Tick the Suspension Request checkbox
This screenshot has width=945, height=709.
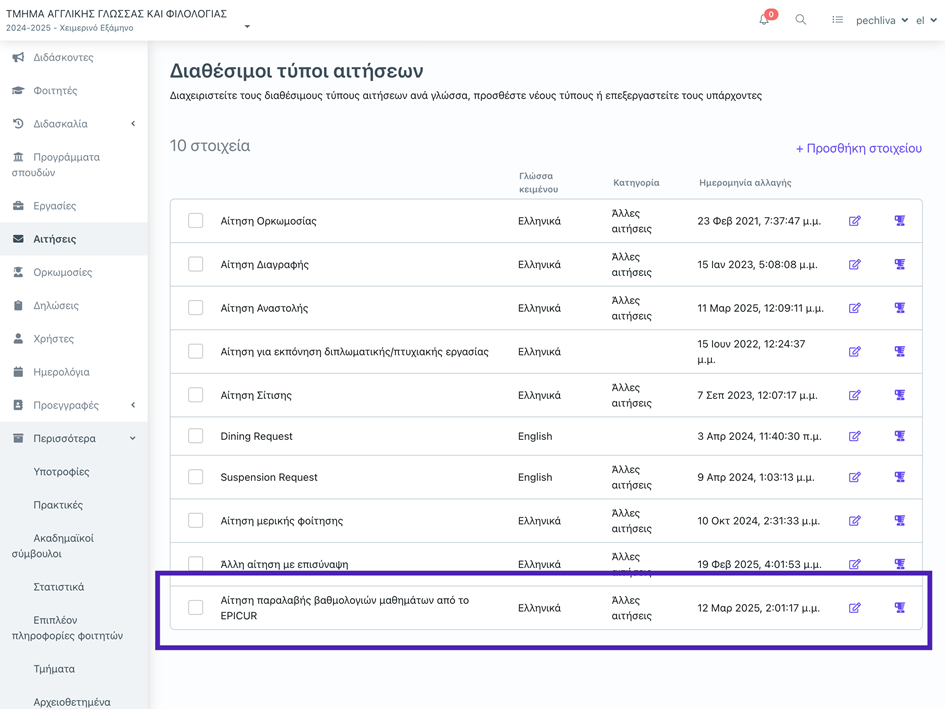point(195,477)
